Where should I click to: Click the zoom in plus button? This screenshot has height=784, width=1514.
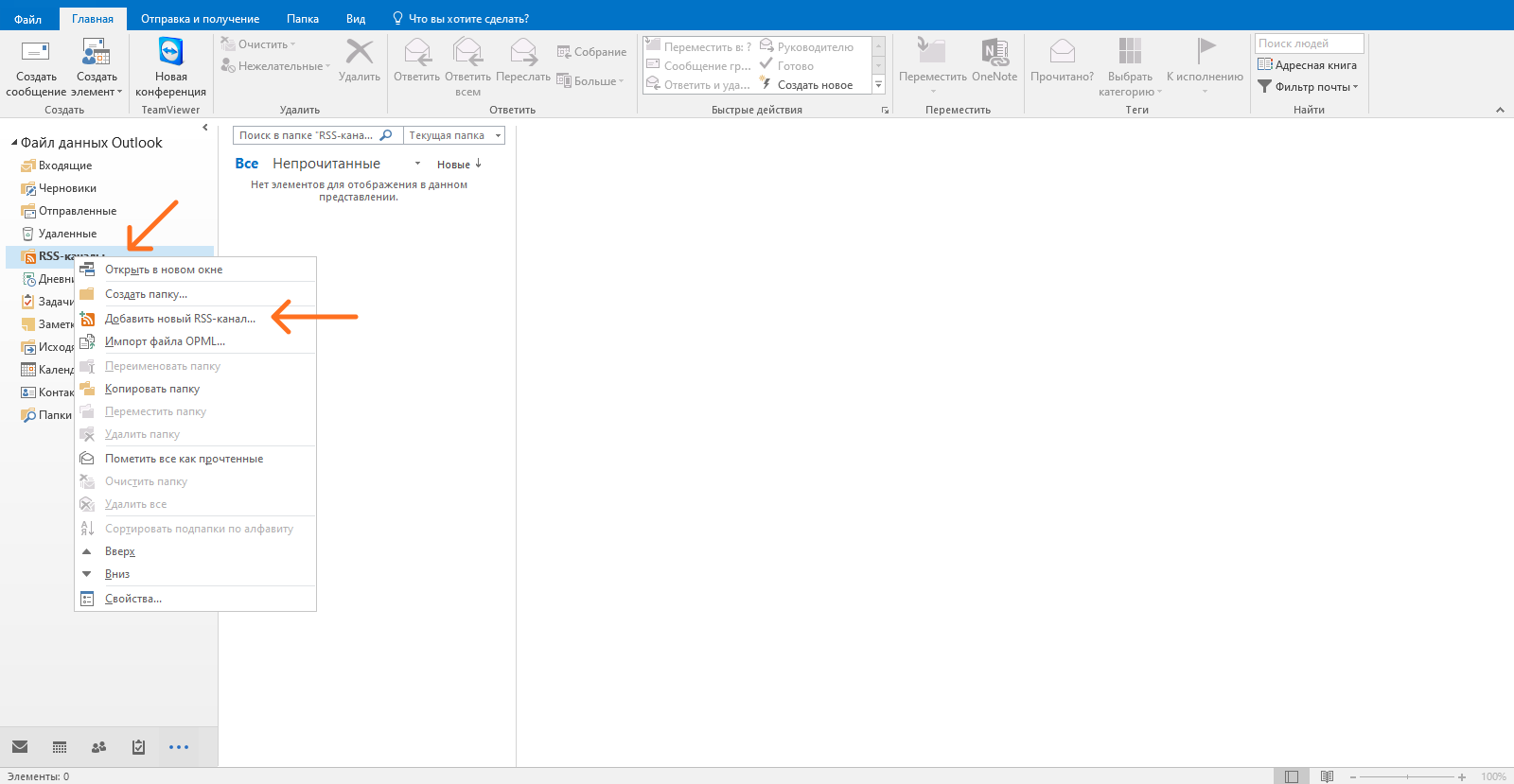[x=1462, y=776]
